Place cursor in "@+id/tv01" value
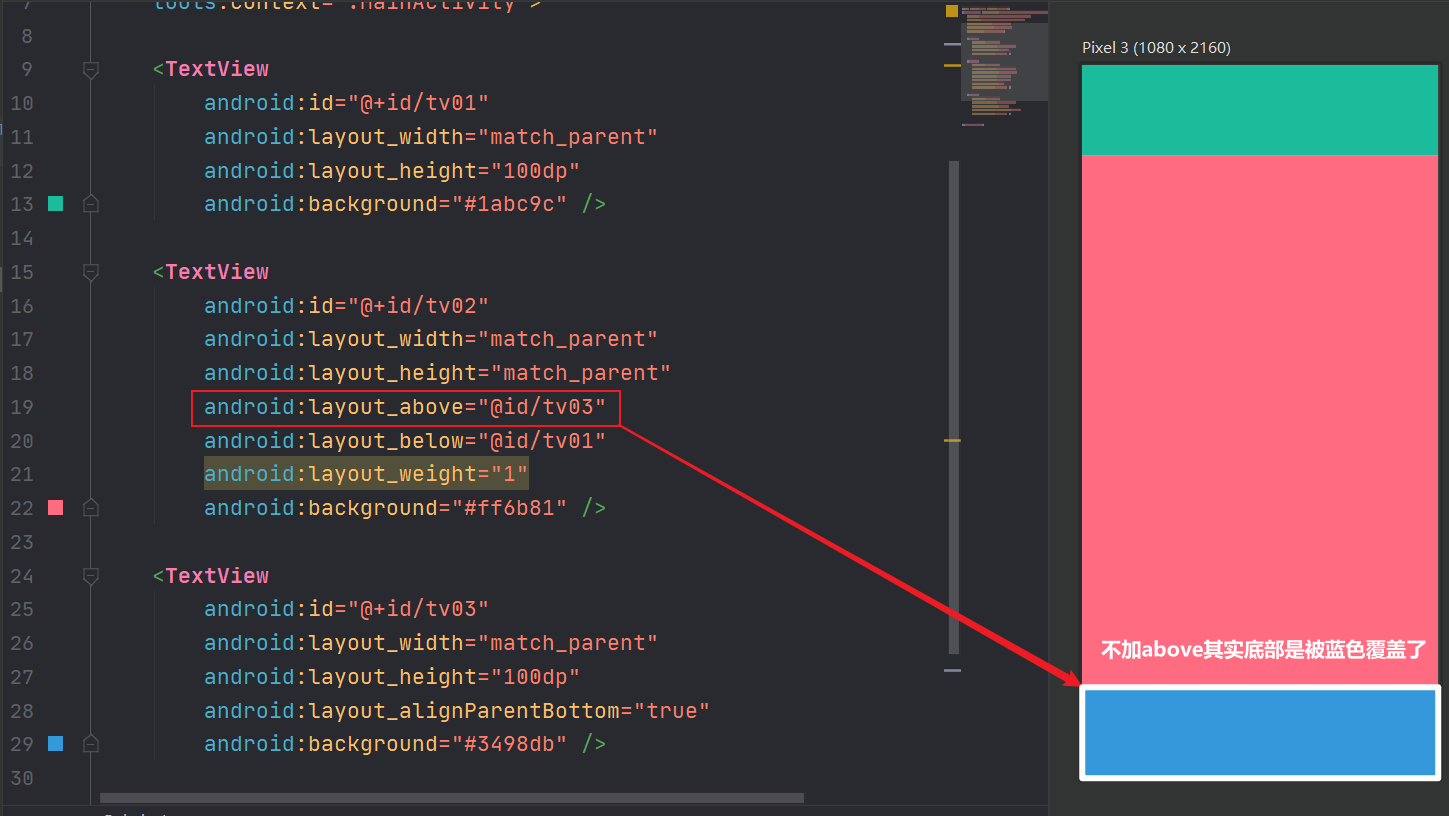Screen dimensions: 1449x816 (x=418, y=103)
